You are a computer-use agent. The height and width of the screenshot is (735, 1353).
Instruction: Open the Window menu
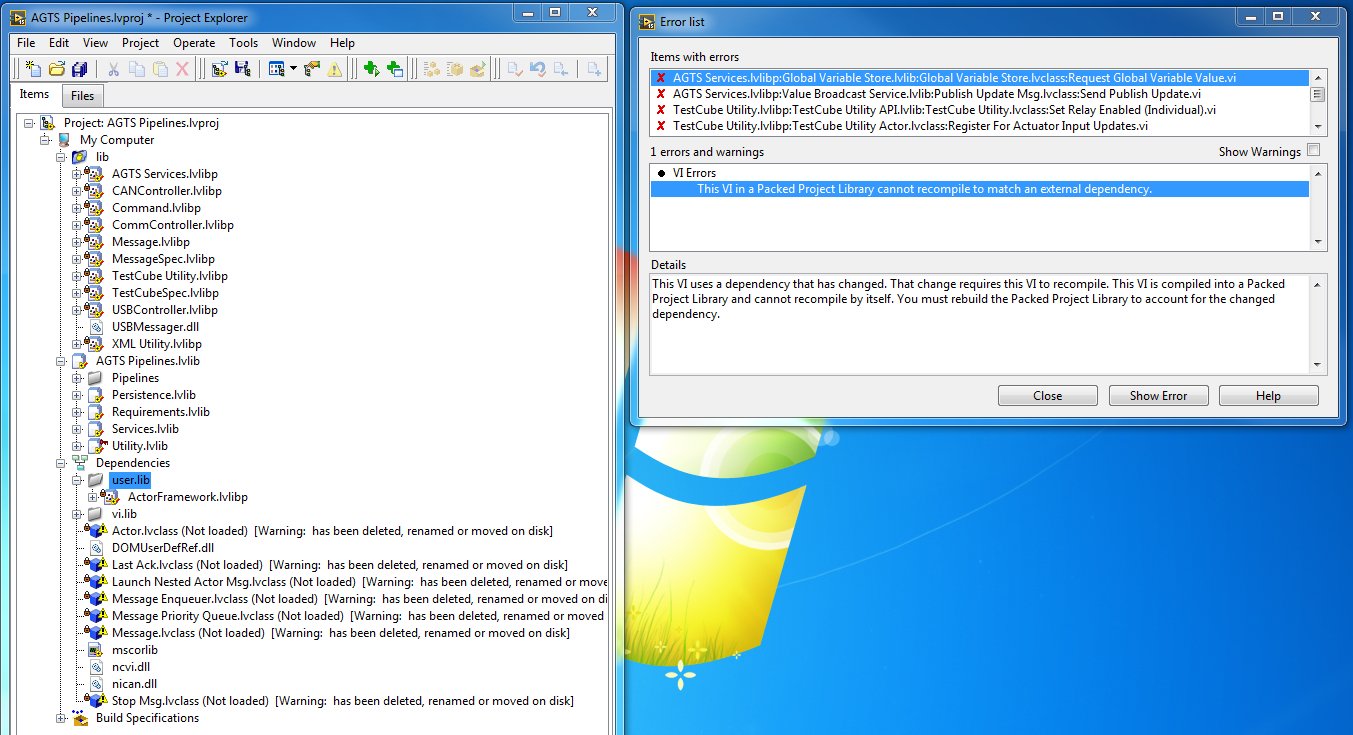(294, 43)
